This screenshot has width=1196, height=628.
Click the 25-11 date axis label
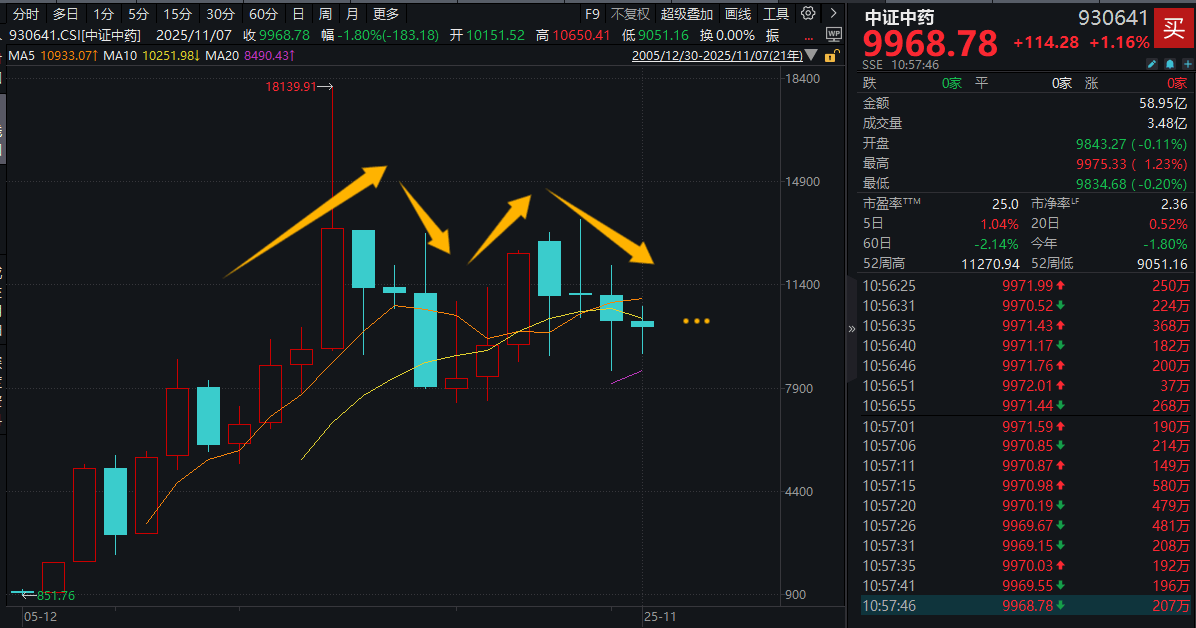point(660,617)
